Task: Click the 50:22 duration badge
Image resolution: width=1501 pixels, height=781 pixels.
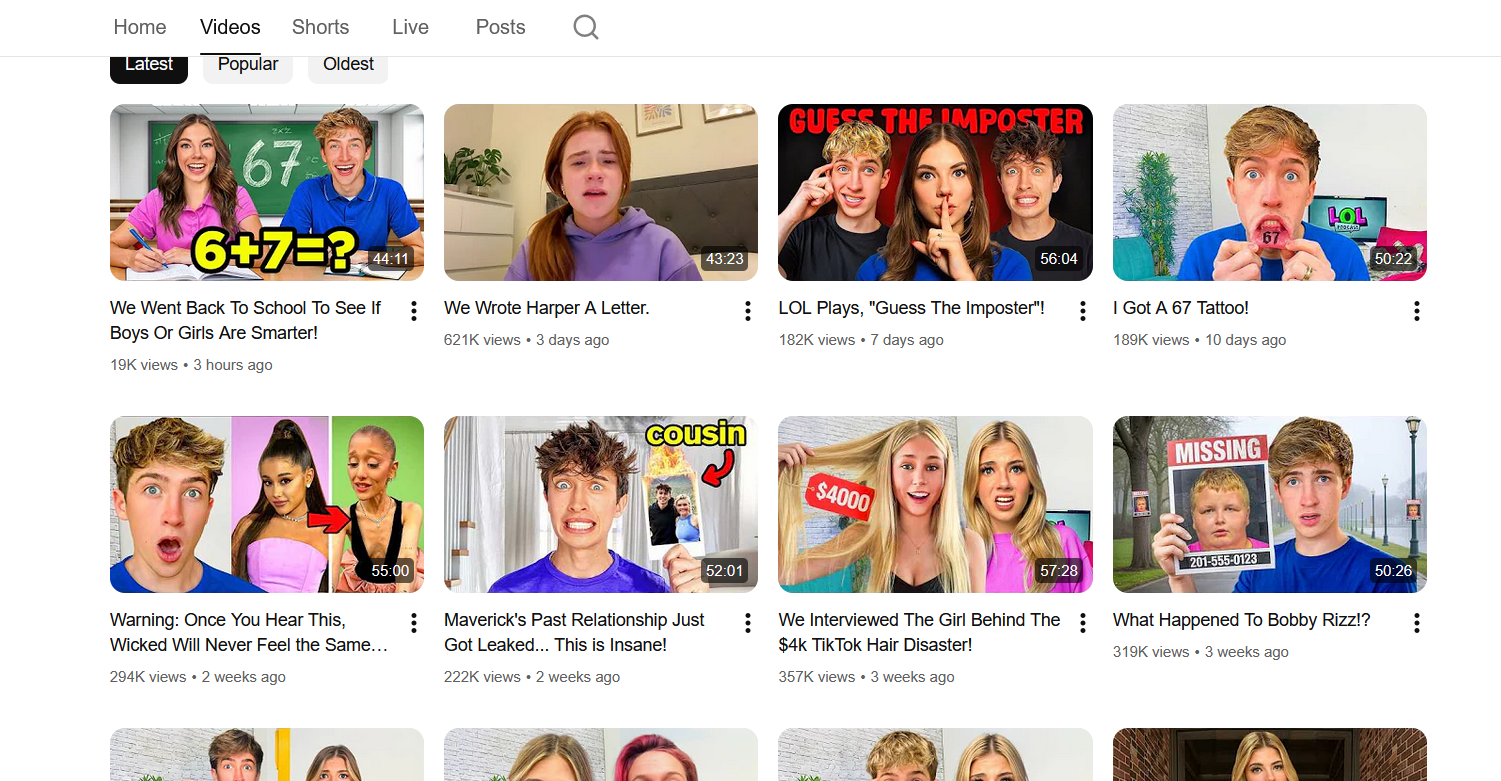Action: pos(1394,259)
